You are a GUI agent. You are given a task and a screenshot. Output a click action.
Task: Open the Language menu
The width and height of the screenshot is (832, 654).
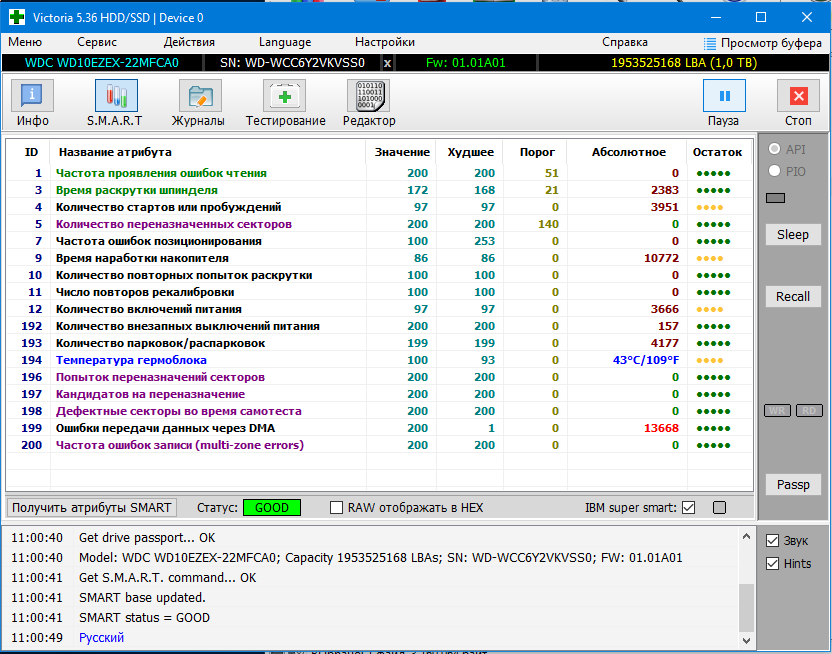[x=285, y=42]
